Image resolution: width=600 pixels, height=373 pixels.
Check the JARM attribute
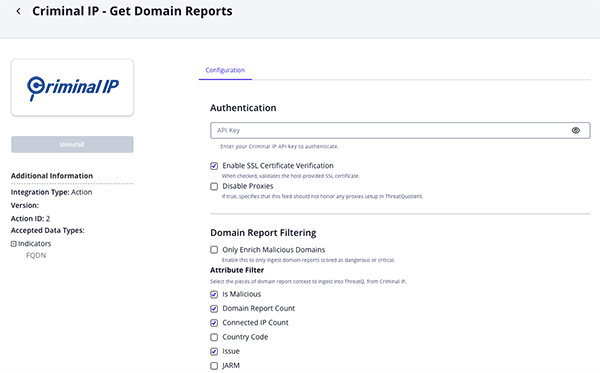click(x=214, y=366)
